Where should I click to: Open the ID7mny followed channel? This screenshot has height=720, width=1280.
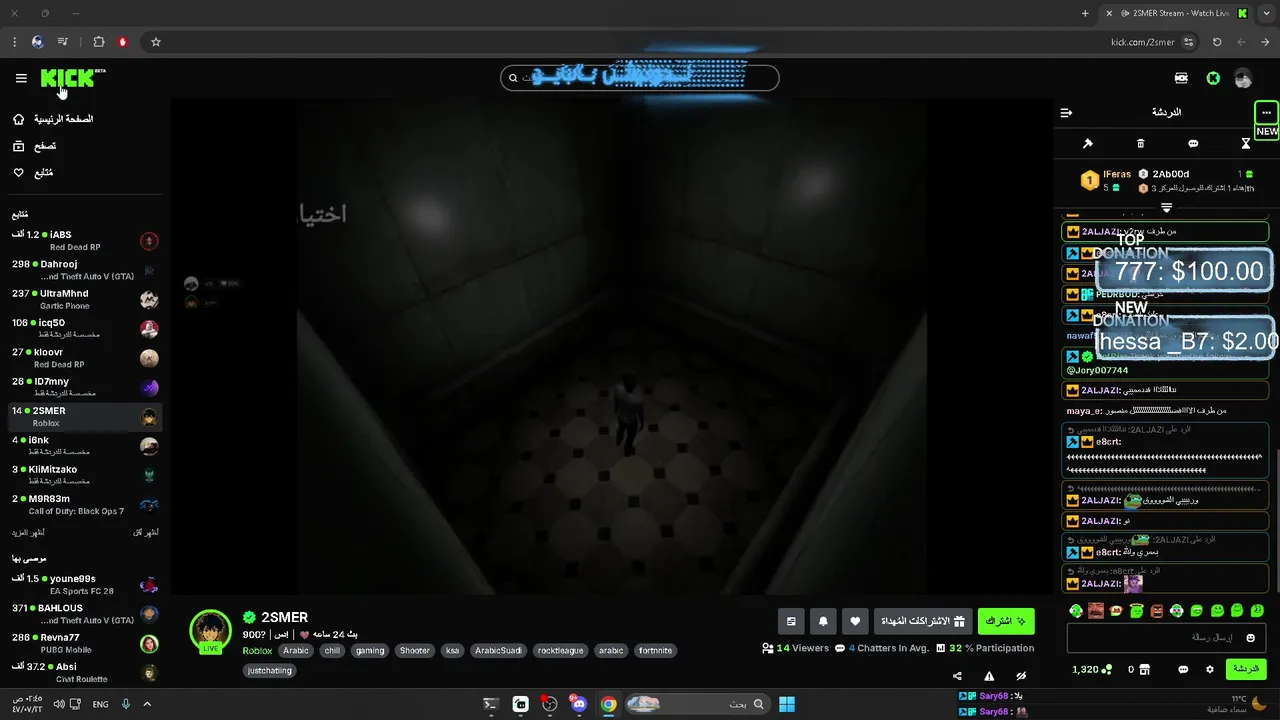pos(85,387)
